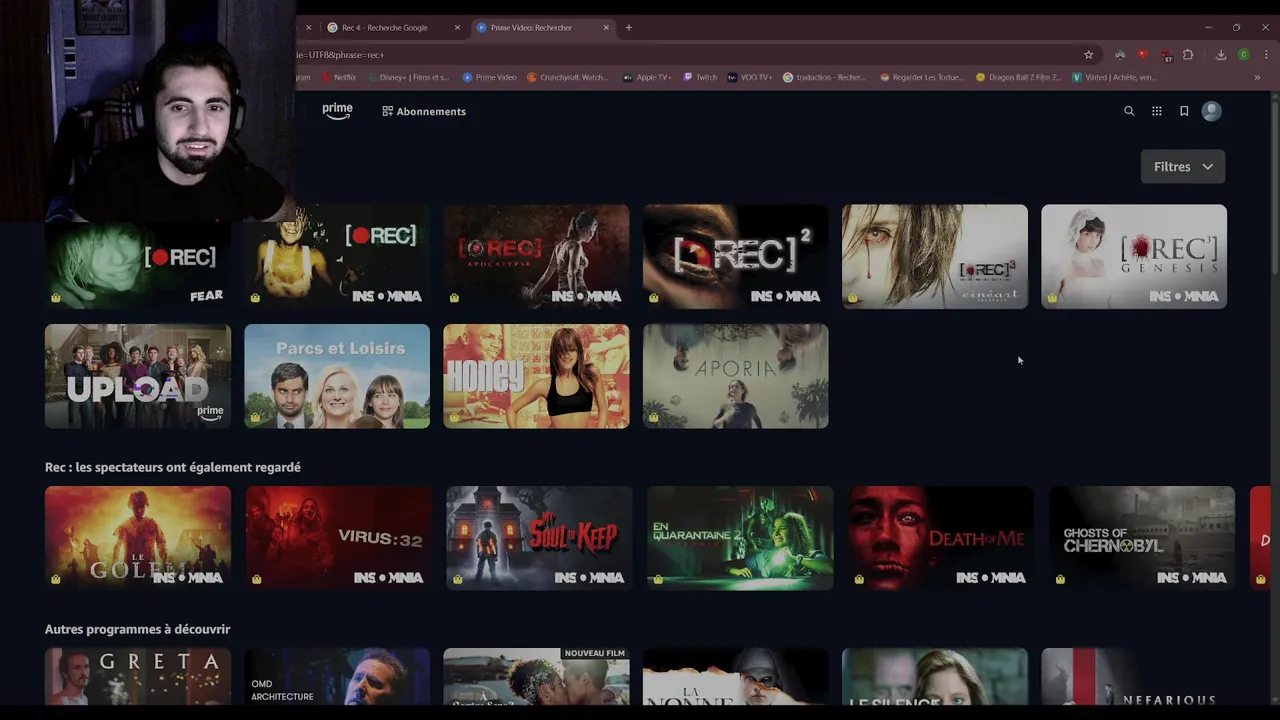Viewport: 1280px width, 720px height.
Task: Open the En Quarantaine 2 thumbnail
Action: 740,538
